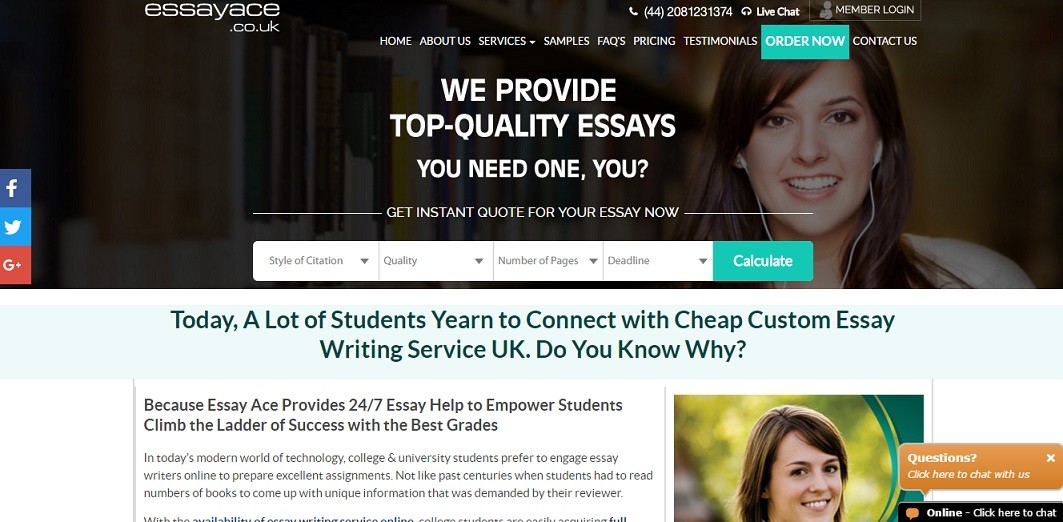Open the Contact Us link
Image resolution: width=1063 pixels, height=522 pixels.
tap(885, 41)
